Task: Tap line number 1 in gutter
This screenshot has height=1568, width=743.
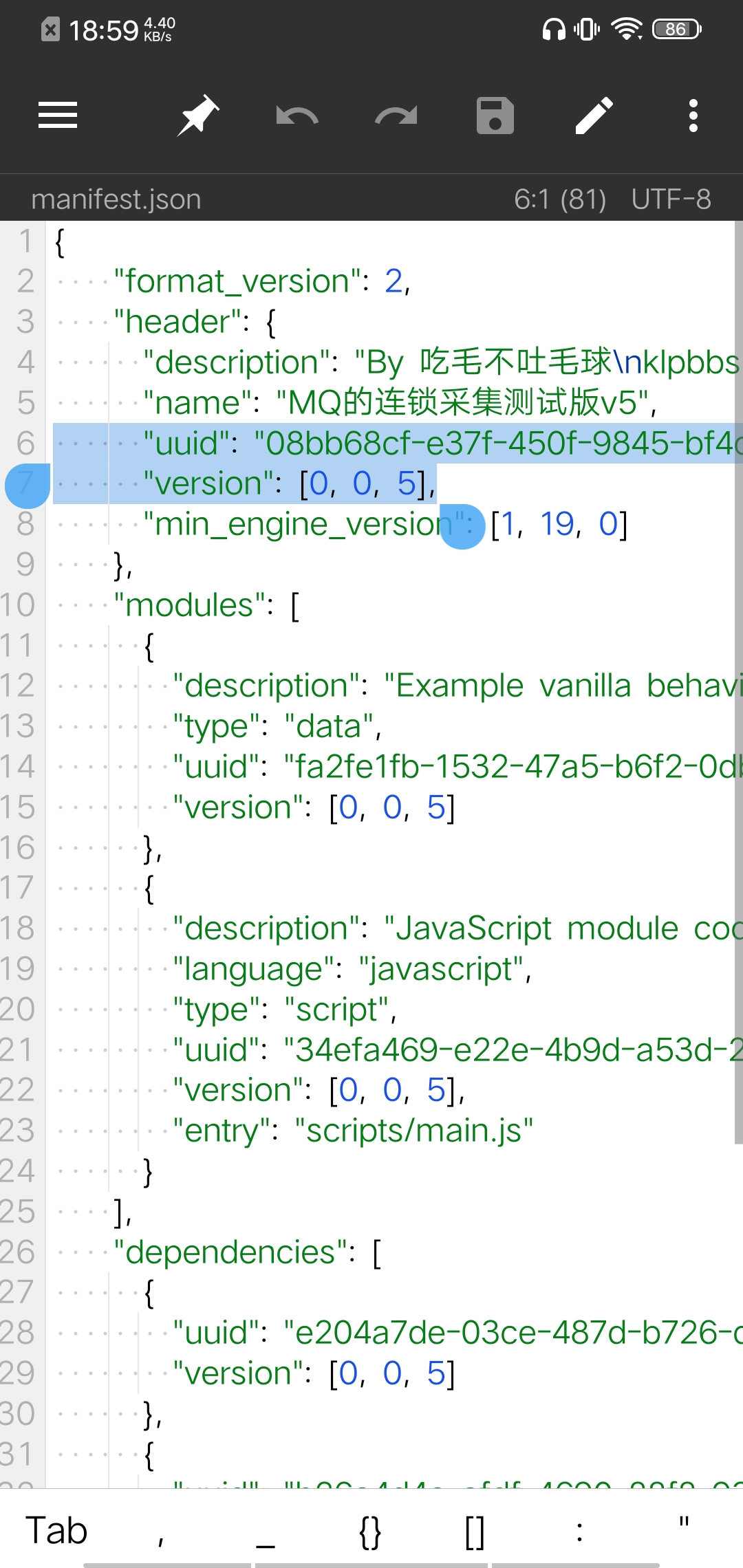Action: point(25,241)
